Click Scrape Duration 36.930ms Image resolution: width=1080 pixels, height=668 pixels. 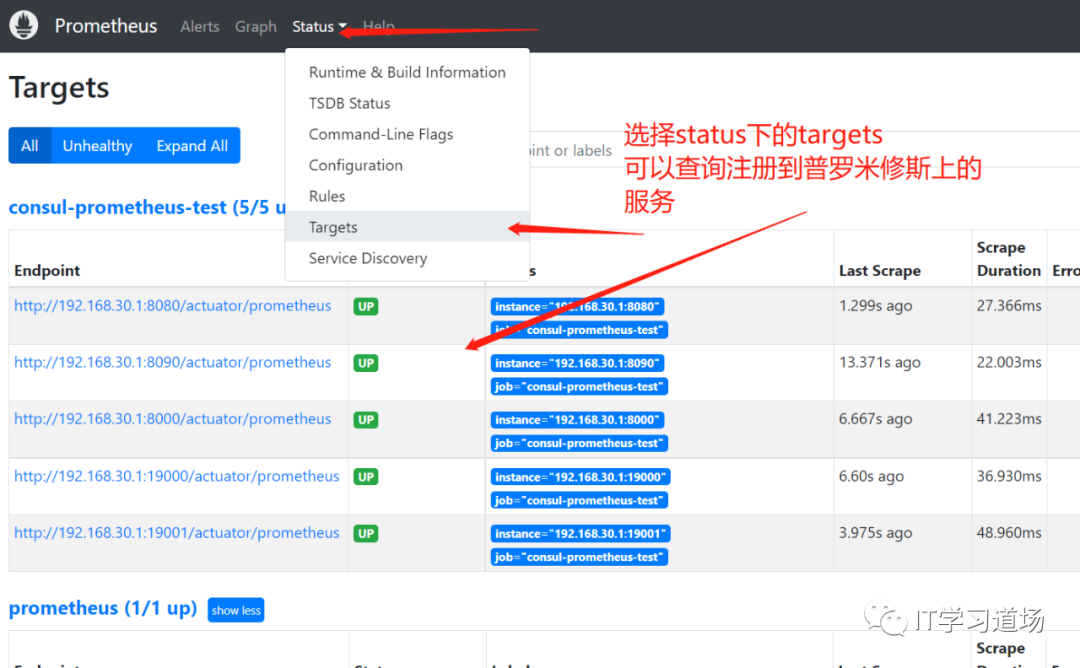click(x=1009, y=476)
